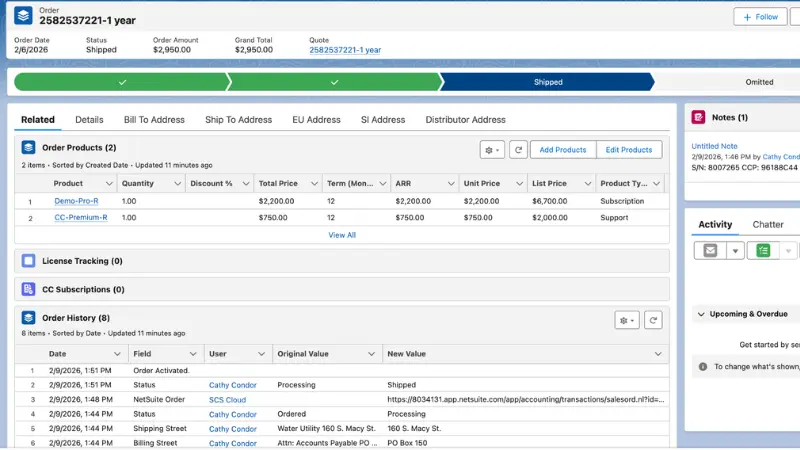The width and height of the screenshot is (800, 450).
Task: Select the Shipped stage in path
Action: [x=547, y=82]
